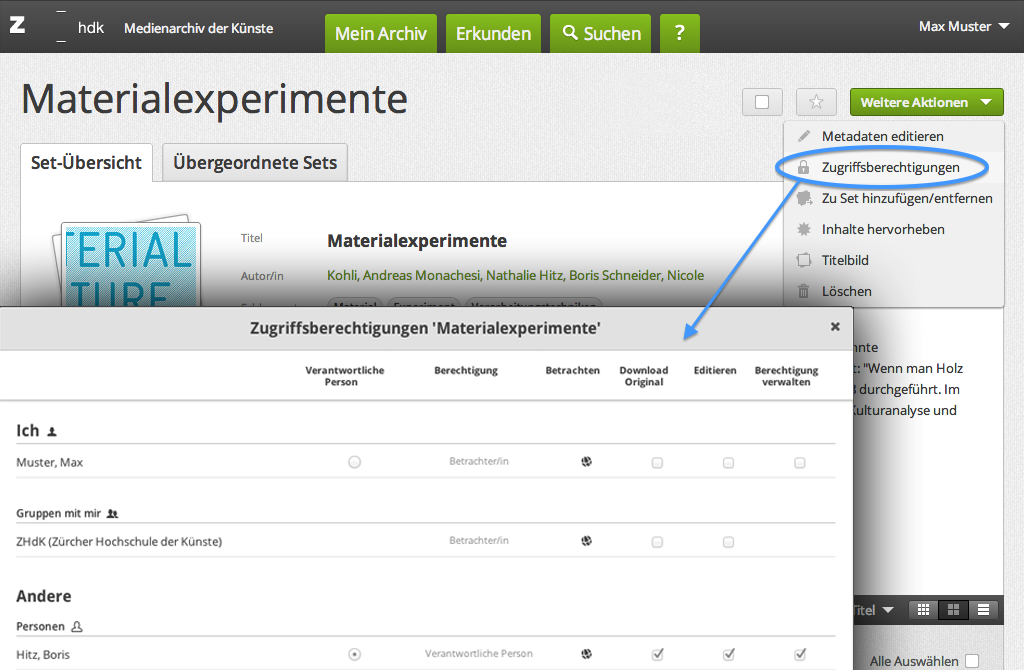Switch to the Übergeordnete Sets tab
1024x670 pixels.
click(255, 162)
